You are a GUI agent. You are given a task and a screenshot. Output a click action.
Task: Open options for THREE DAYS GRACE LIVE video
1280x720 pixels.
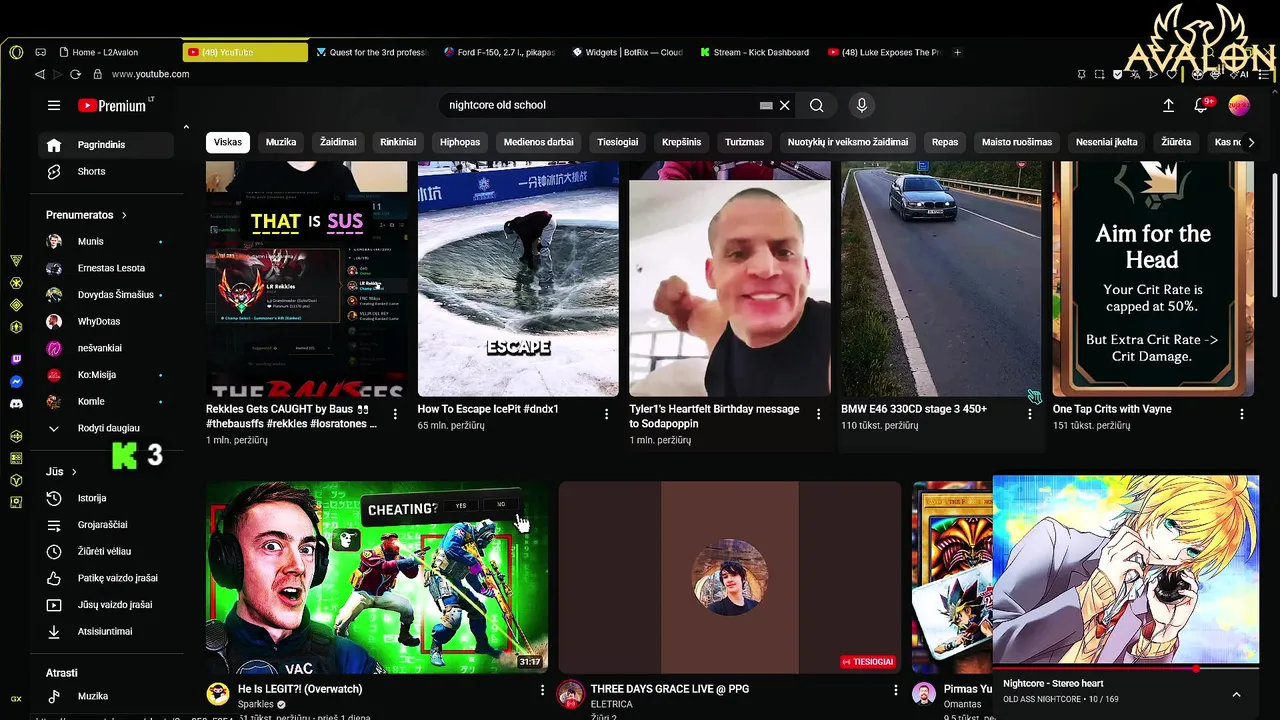[x=895, y=690]
